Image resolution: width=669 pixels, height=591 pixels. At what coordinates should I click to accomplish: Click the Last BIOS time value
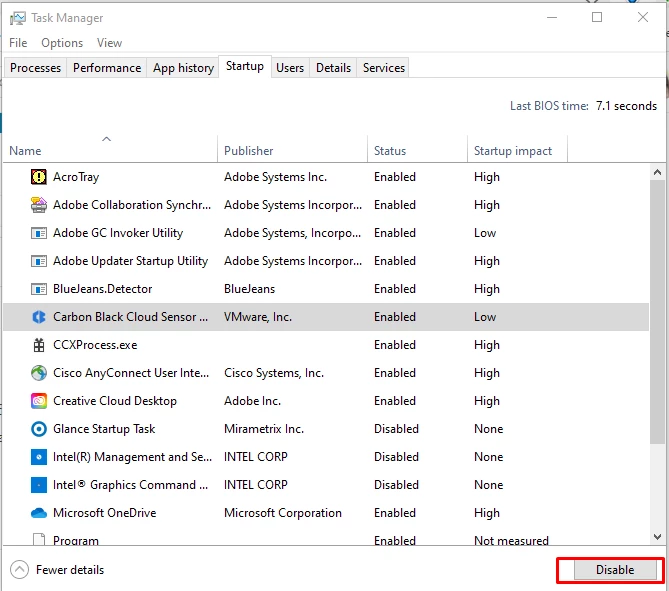626,106
